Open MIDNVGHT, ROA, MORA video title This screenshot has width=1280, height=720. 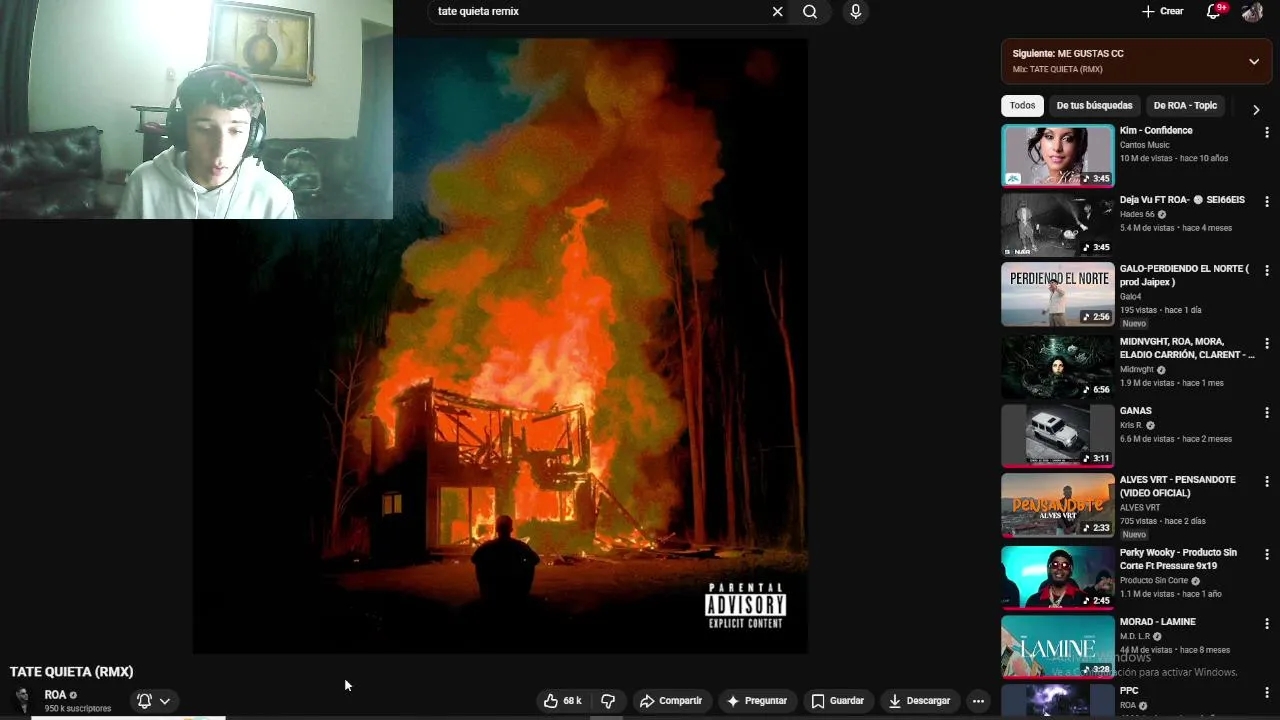pyautogui.click(x=1187, y=348)
